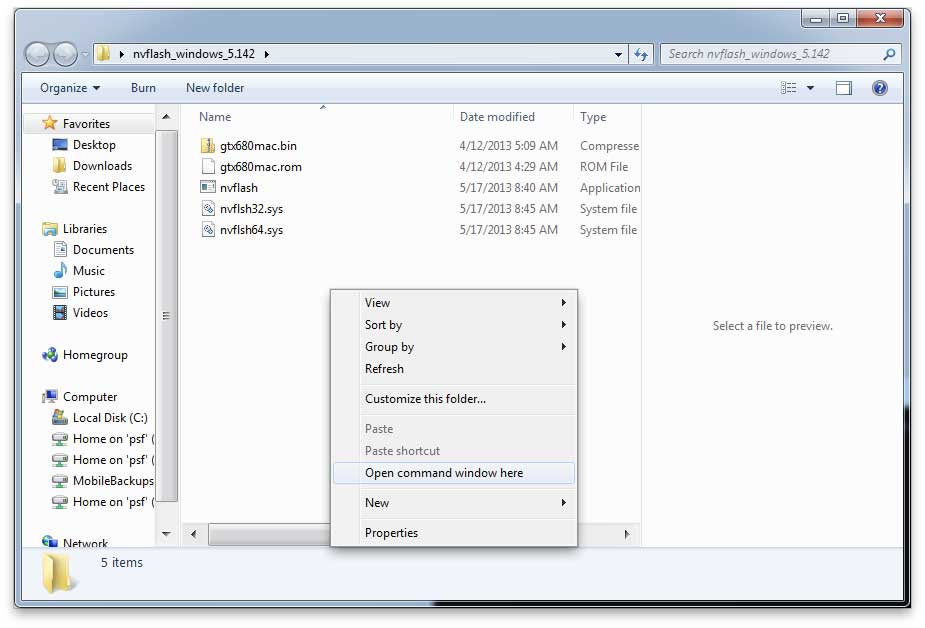This screenshot has height=628, width=925.
Task: Click the Homegroup icon
Action: [x=50, y=354]
